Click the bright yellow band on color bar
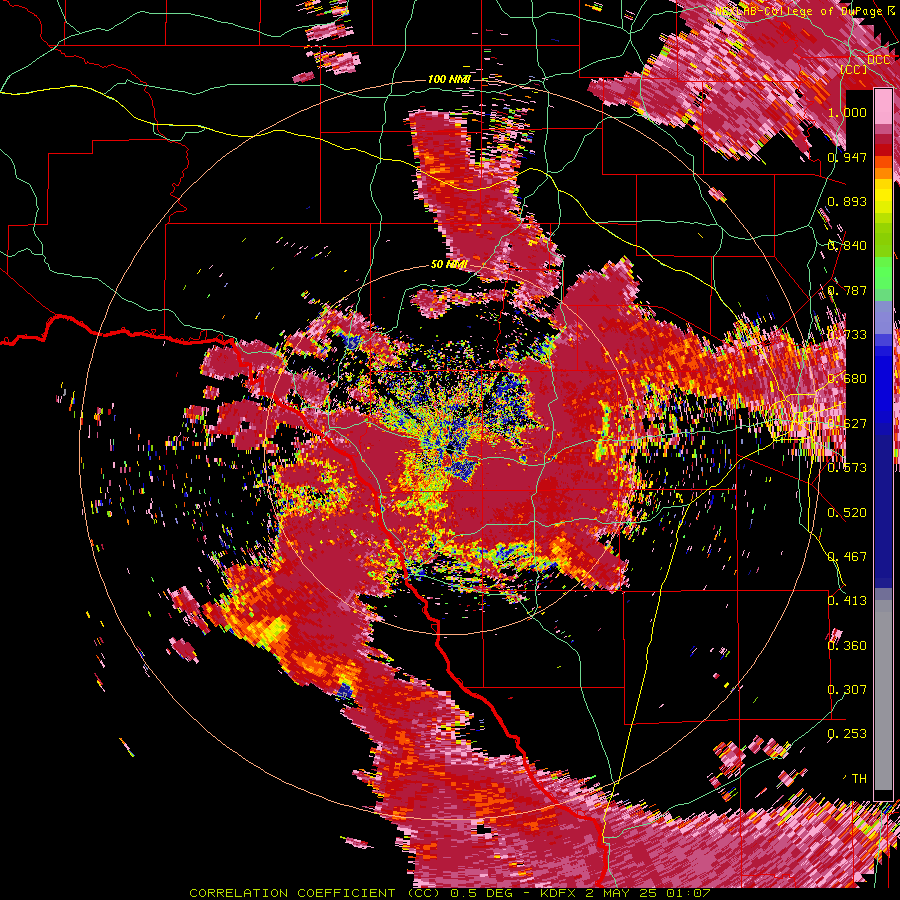The height and width of the screenshot is (900, 900). pos(883,195)
